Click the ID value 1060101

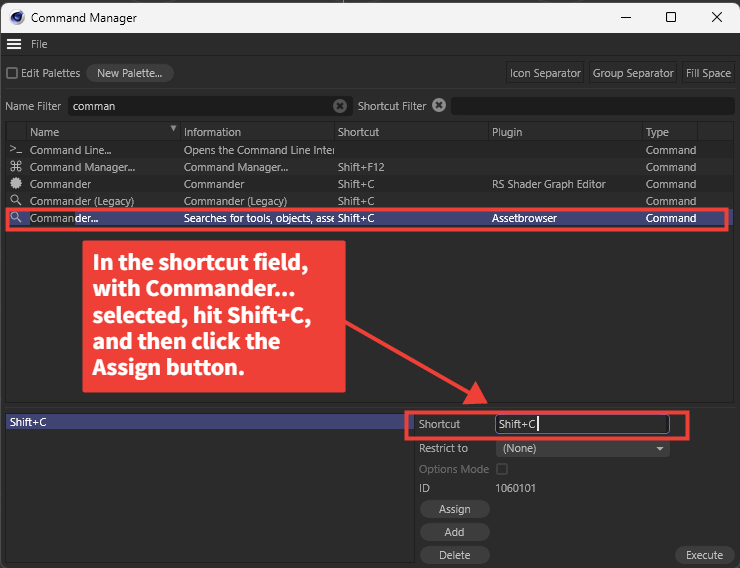(515, 488)
